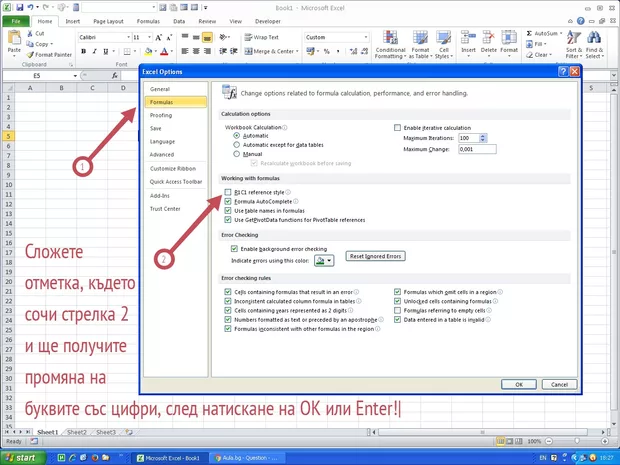Open Format as Table gallery
The height and width of the screenshot is (465, 620).
(x=420, y=38)
